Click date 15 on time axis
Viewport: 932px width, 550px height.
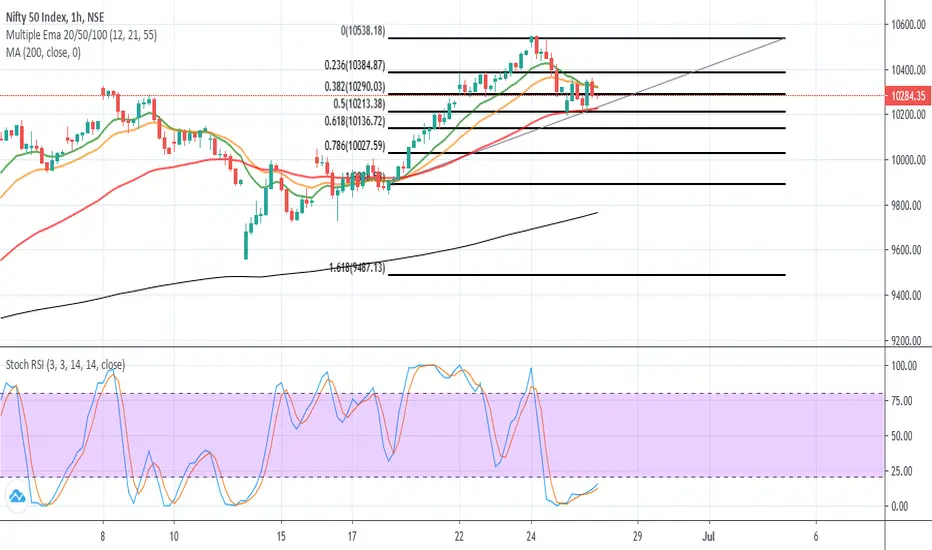tap(281, 536)
